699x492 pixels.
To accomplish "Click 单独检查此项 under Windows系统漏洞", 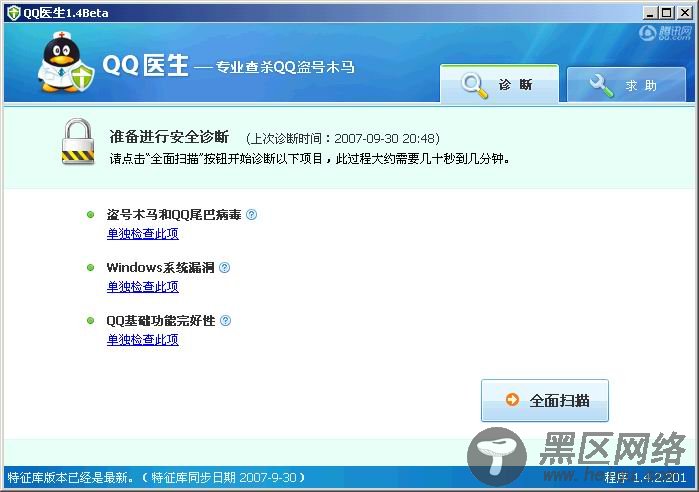I will coord(143,287).
